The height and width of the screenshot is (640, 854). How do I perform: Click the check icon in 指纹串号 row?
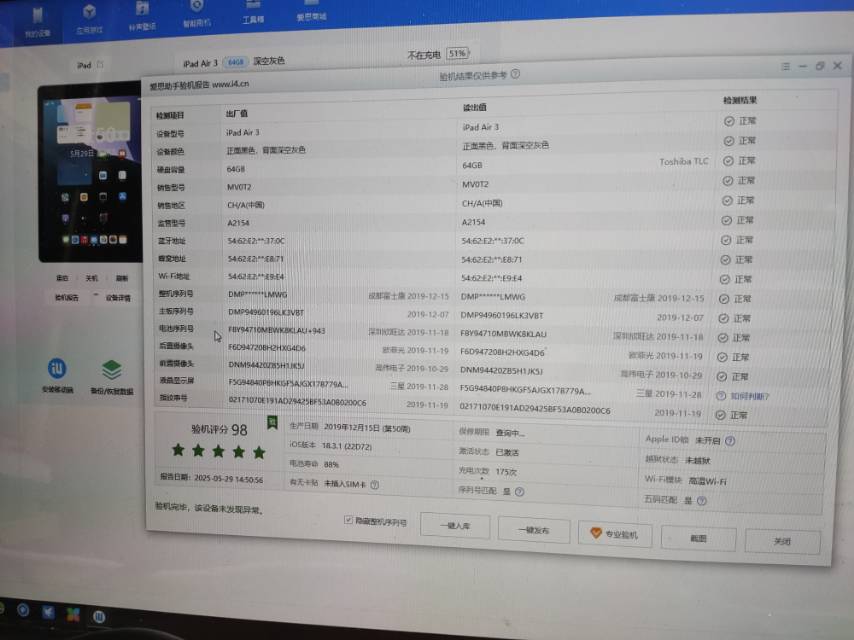[x=720, y=415]
